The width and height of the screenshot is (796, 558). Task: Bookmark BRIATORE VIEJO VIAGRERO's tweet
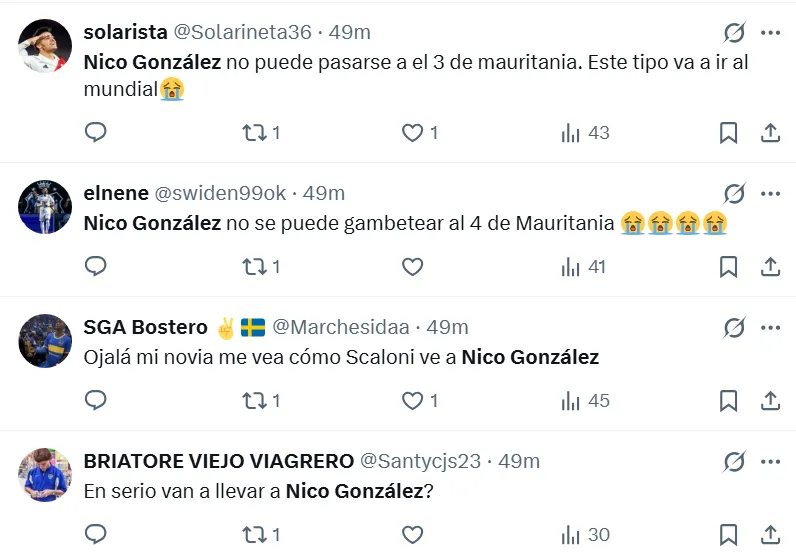pyautogui.click(x=729, y=535)
